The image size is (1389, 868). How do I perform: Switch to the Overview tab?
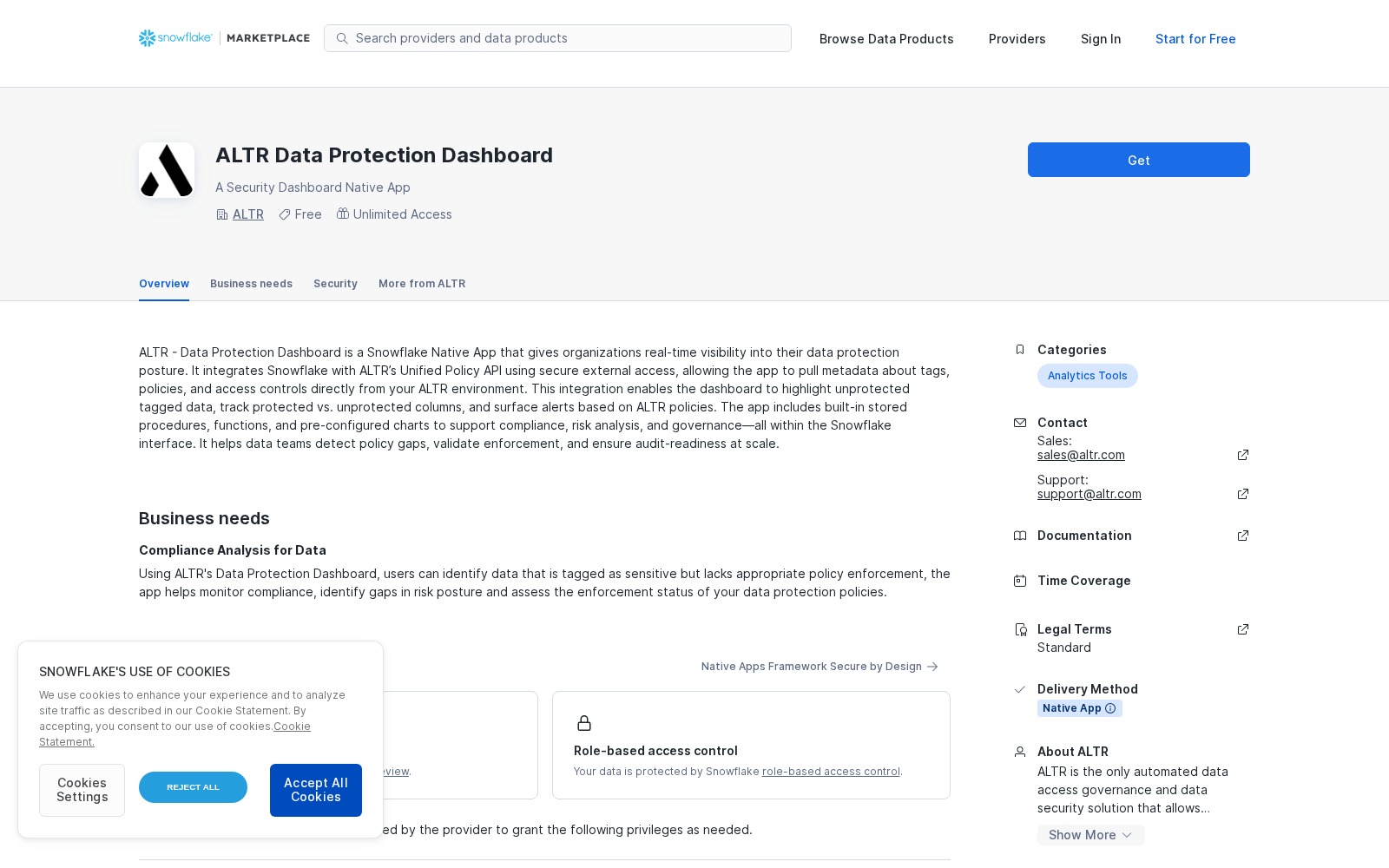[x=164, y=284]
